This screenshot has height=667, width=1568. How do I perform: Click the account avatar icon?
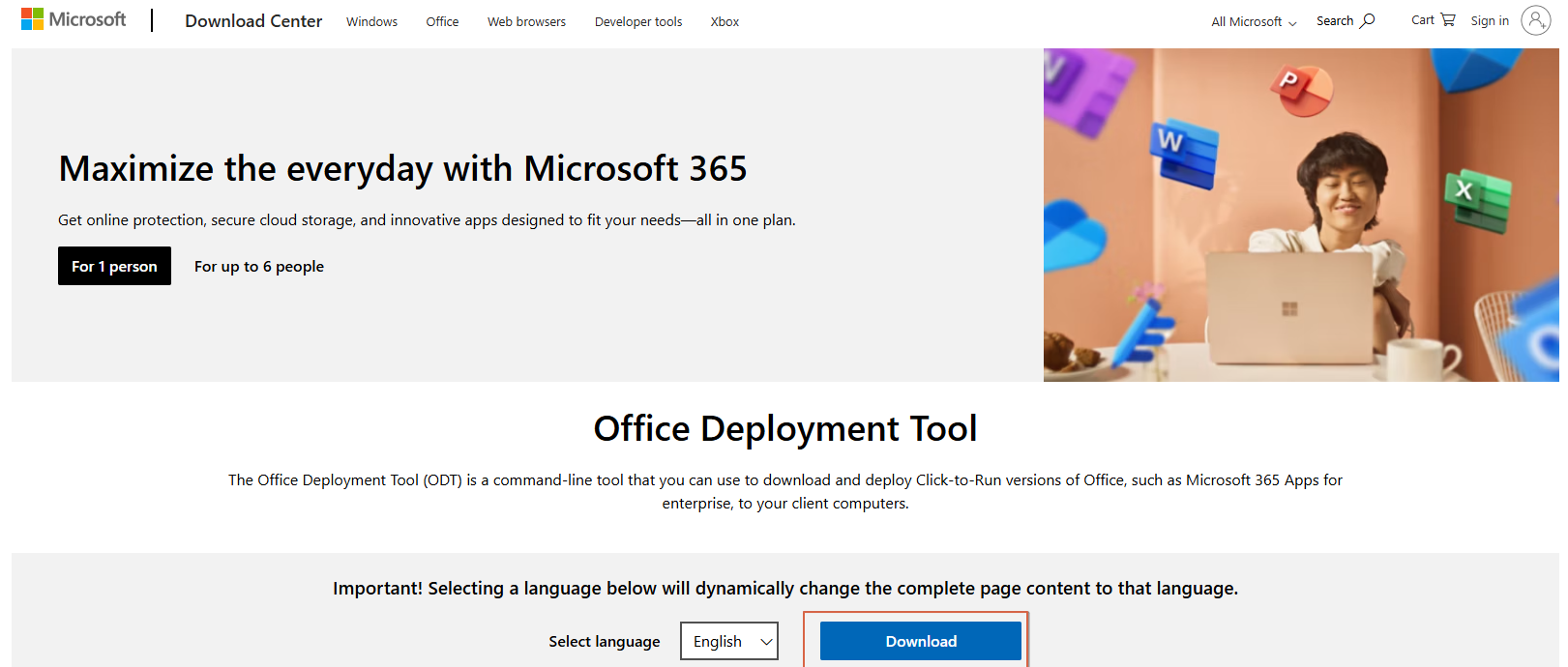pyautogui.click(x=1535, y=20)
